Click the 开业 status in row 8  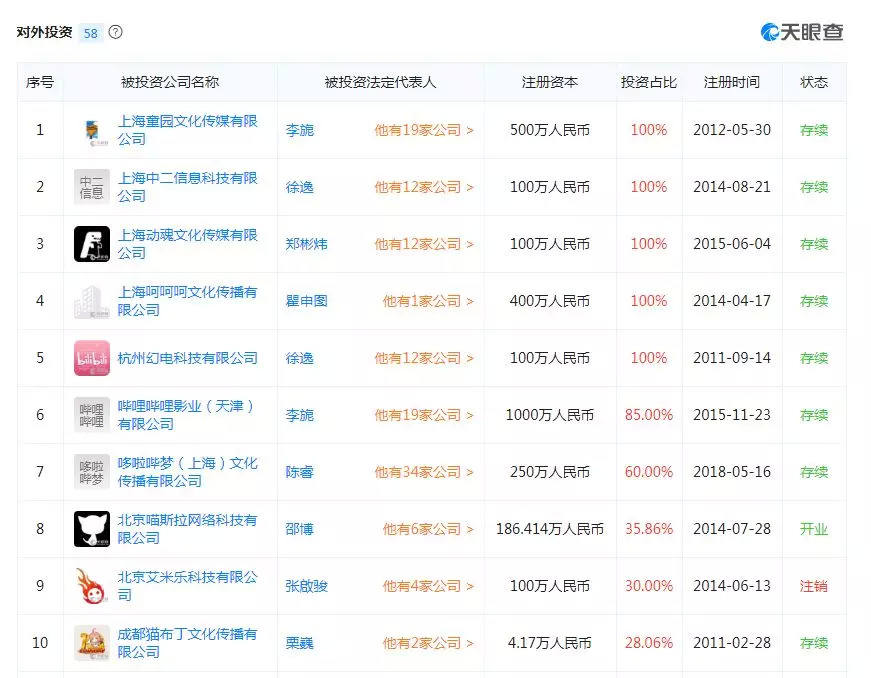pos(814,529)
